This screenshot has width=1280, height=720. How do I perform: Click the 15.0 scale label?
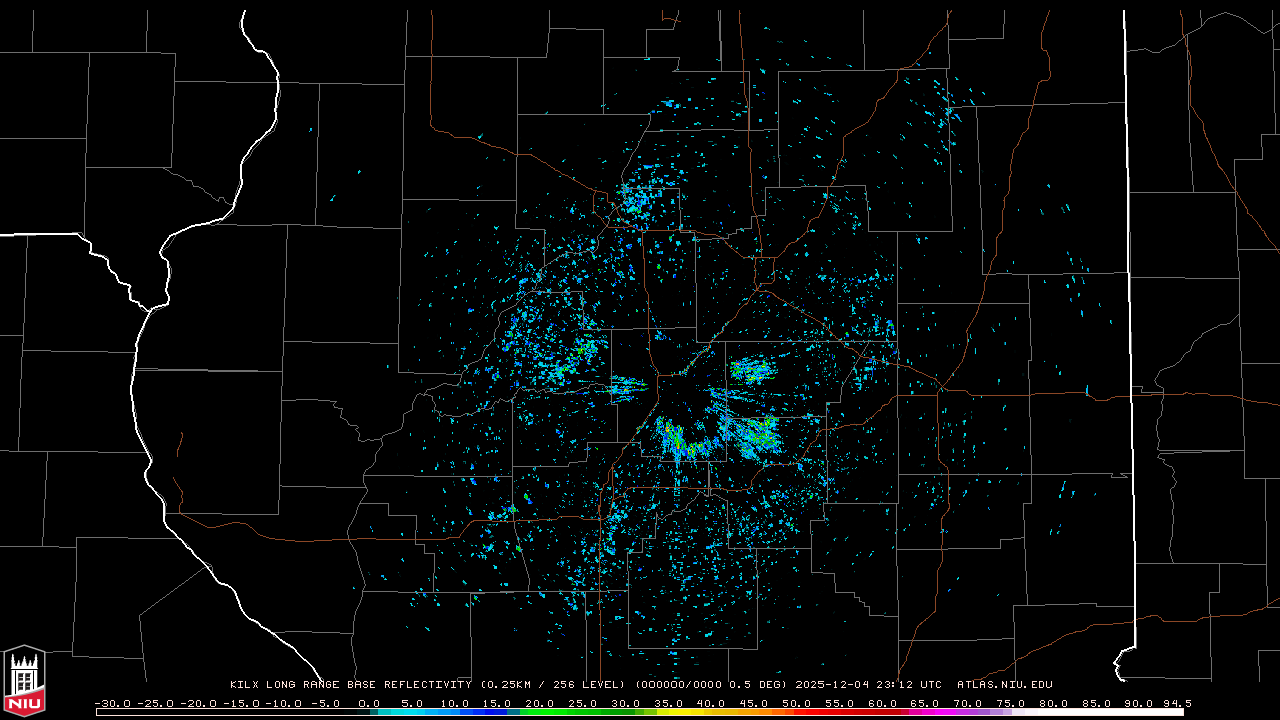click(497, 704)
